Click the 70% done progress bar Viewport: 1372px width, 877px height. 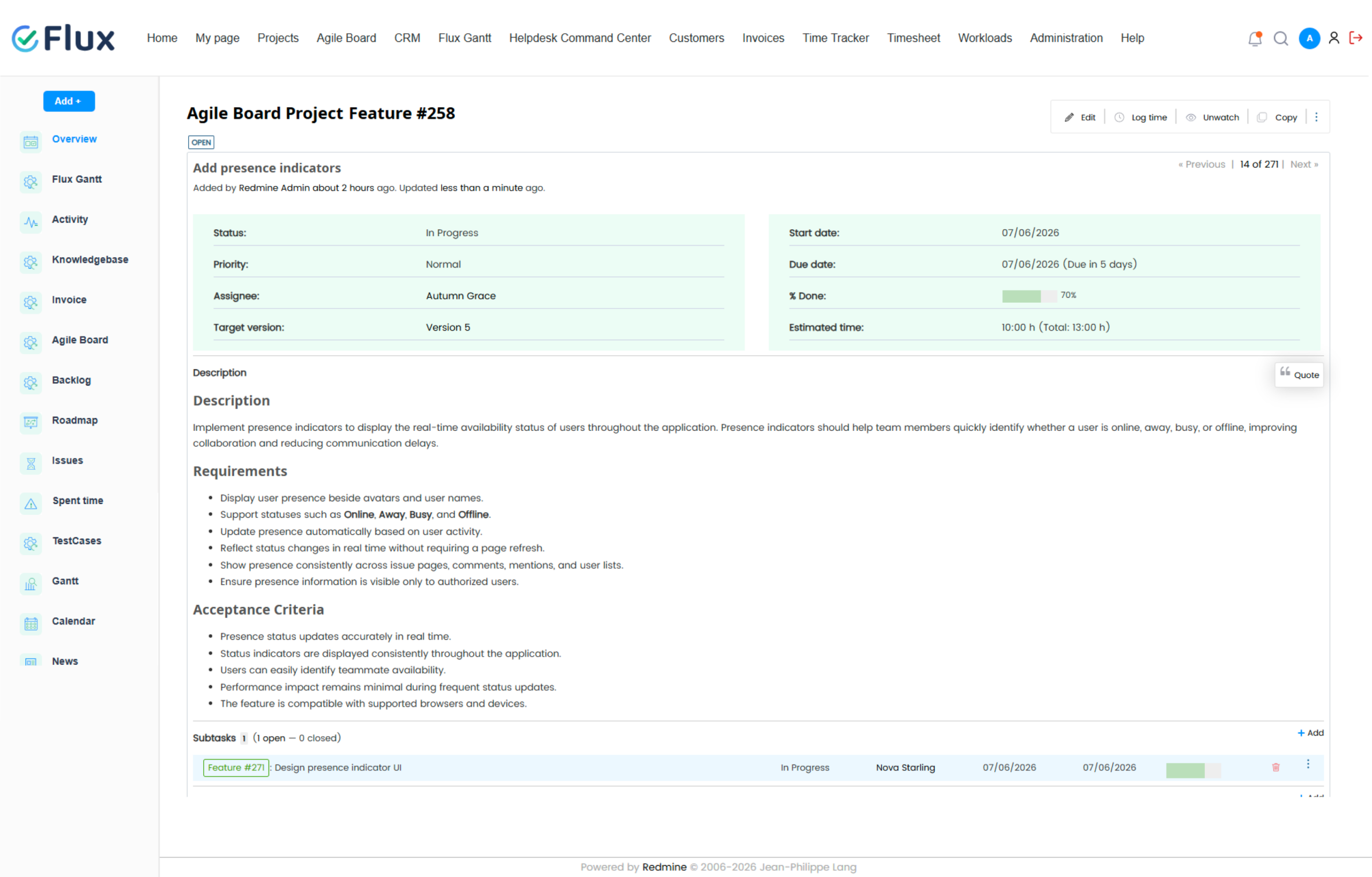point(1029,296)
